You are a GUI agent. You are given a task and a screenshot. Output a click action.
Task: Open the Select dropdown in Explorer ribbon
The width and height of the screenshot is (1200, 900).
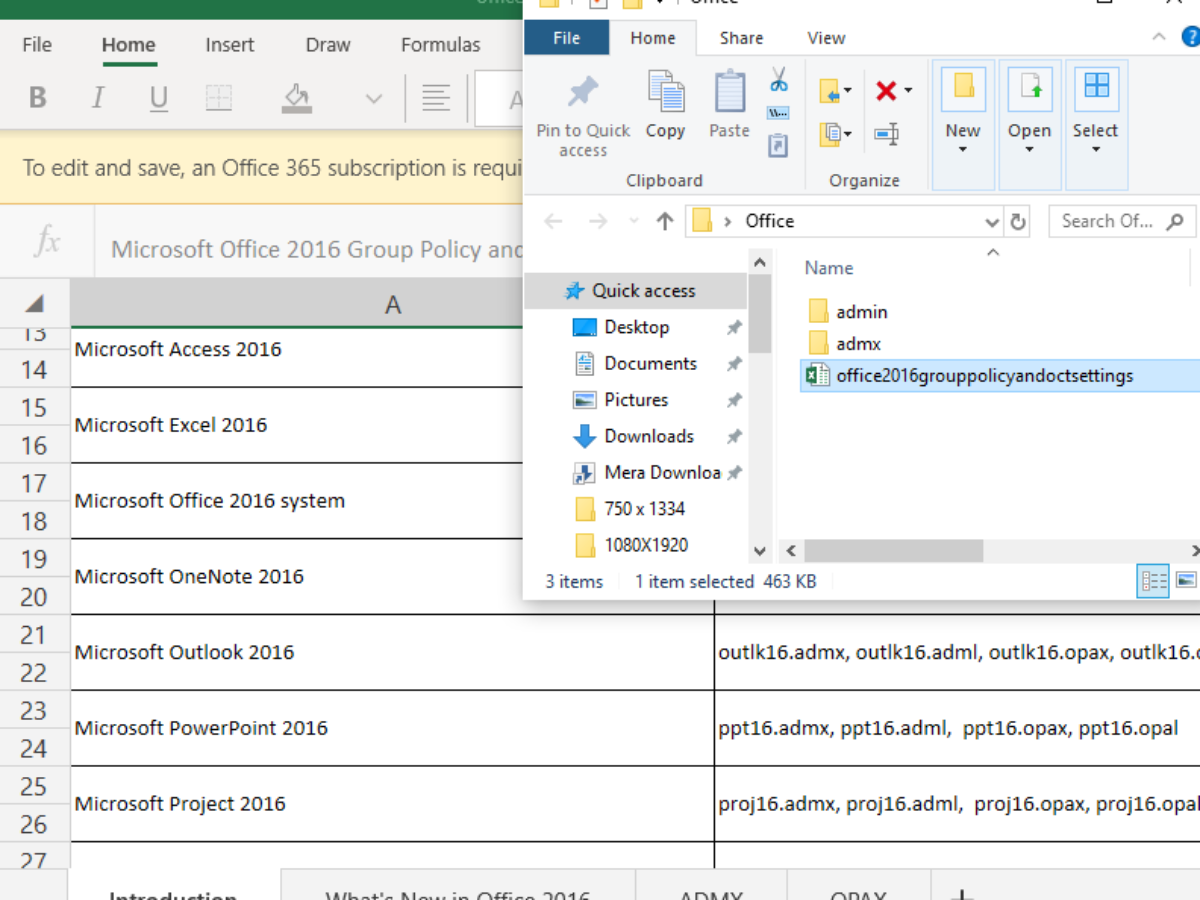point(1096,124)
